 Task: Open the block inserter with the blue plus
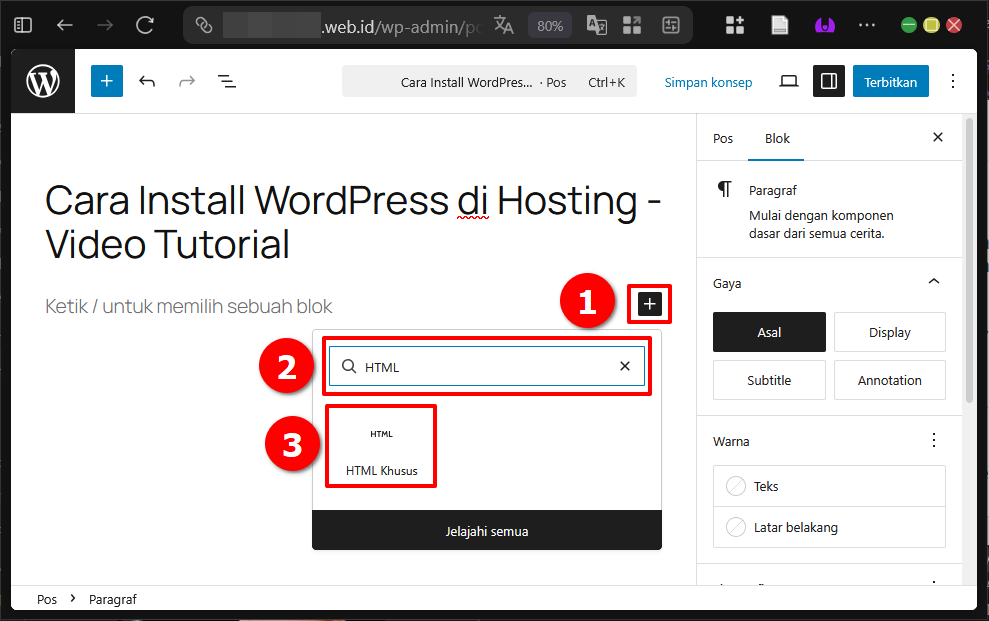click(x=106, y=81)
